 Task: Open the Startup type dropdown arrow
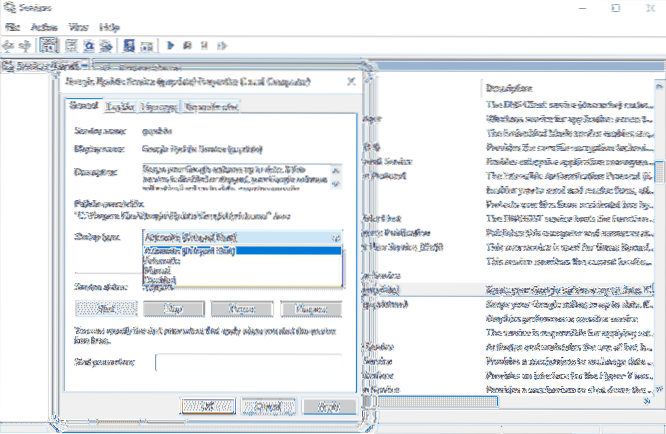point(334,236)
